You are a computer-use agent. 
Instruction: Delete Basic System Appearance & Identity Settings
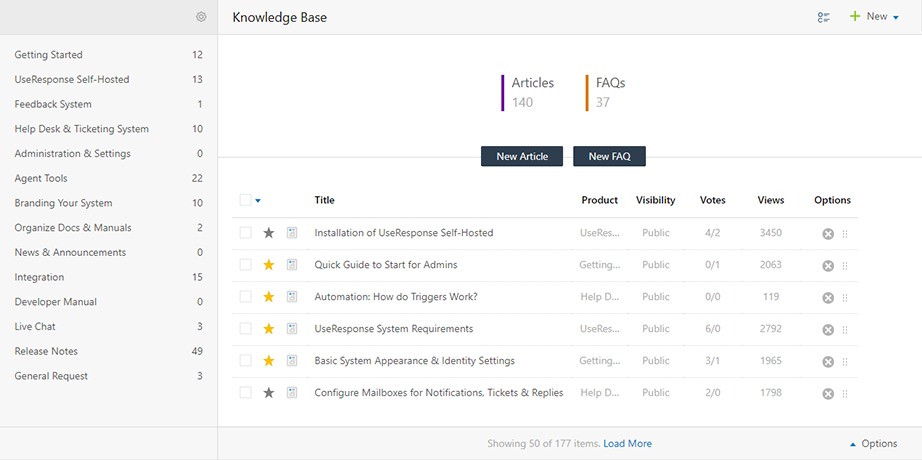click(828, 362)
